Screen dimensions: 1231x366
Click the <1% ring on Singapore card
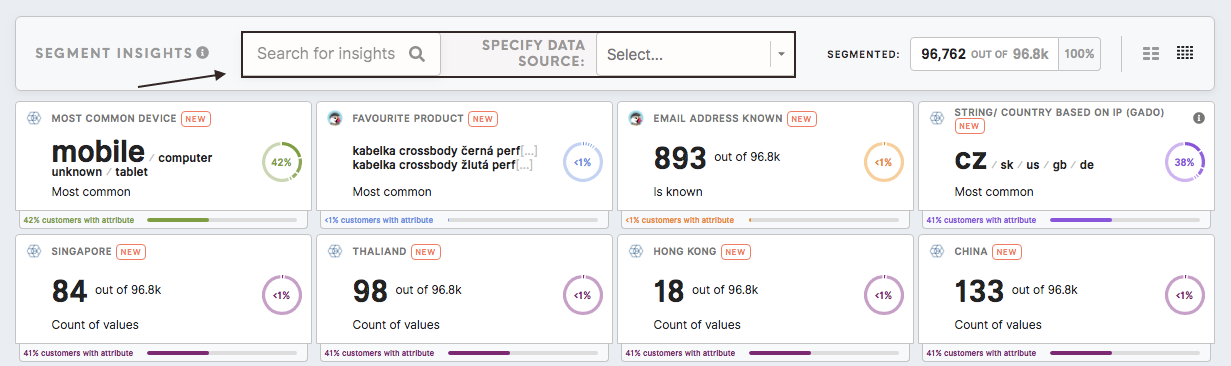coord(282,295)
